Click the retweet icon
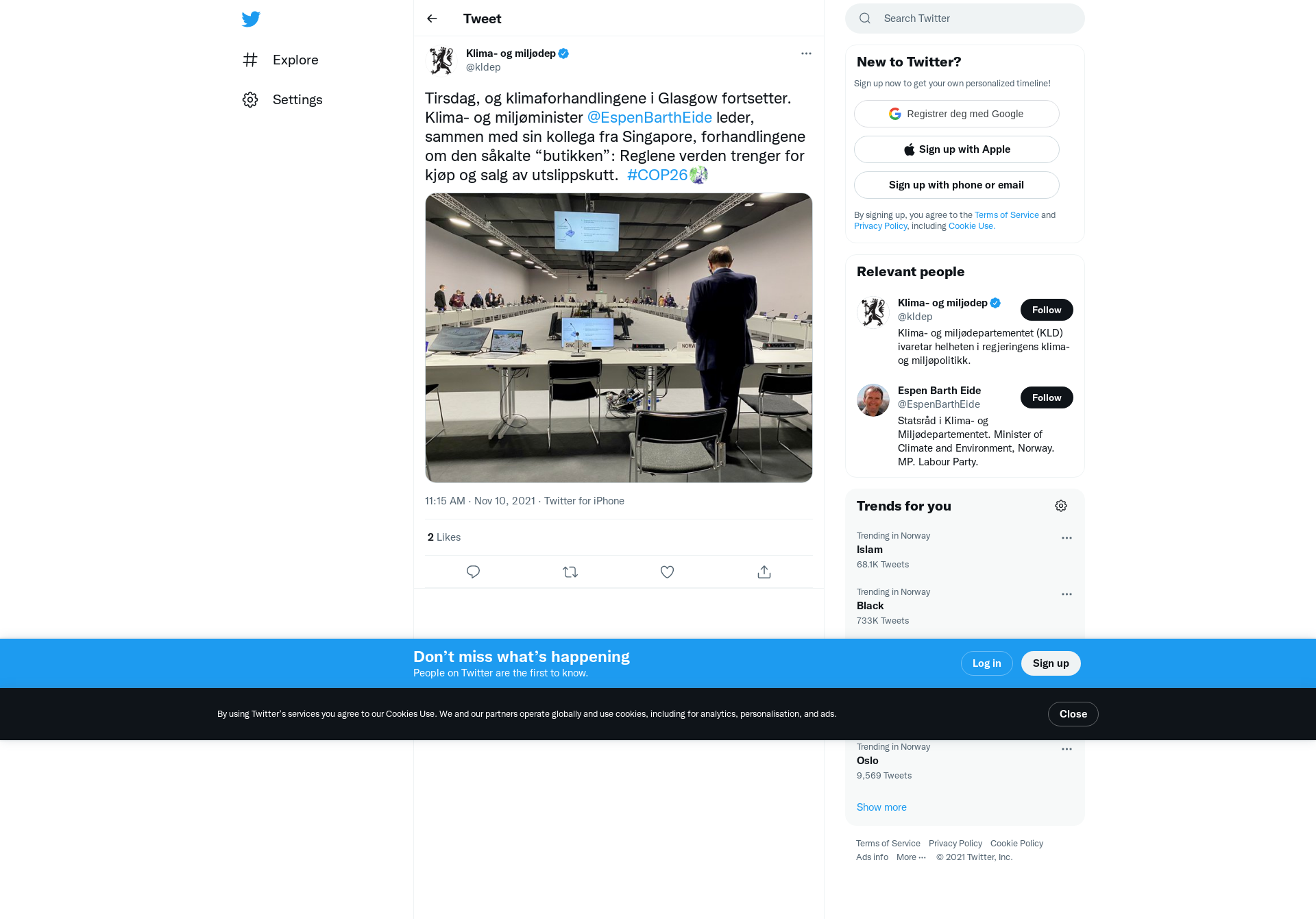This screenshot has height=919, width=1316. (570, 572)
